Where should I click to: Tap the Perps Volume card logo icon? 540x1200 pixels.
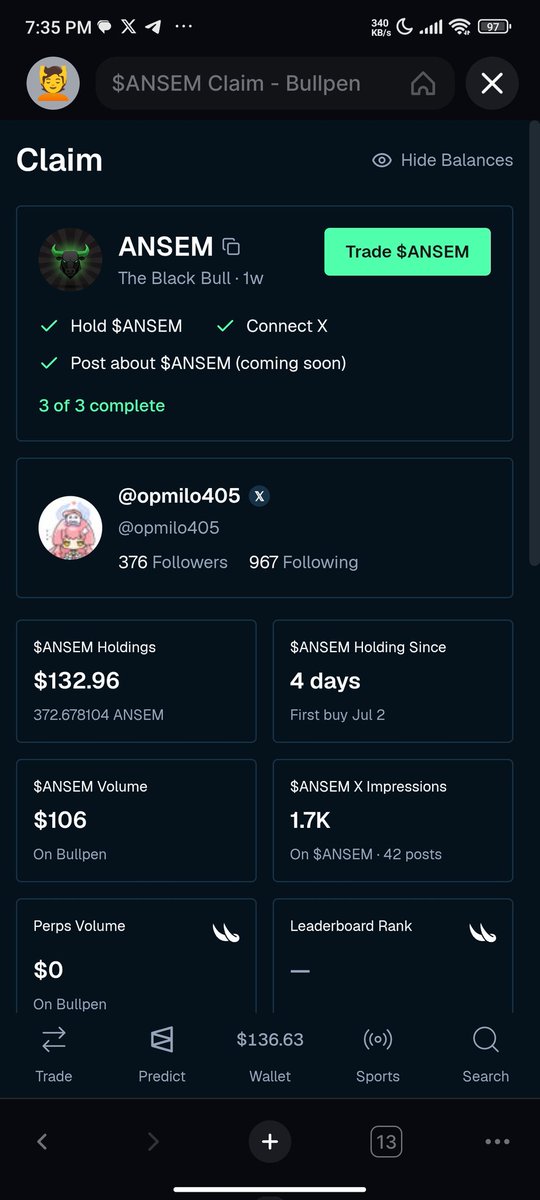pyautogui.click(x=226, y=934)
